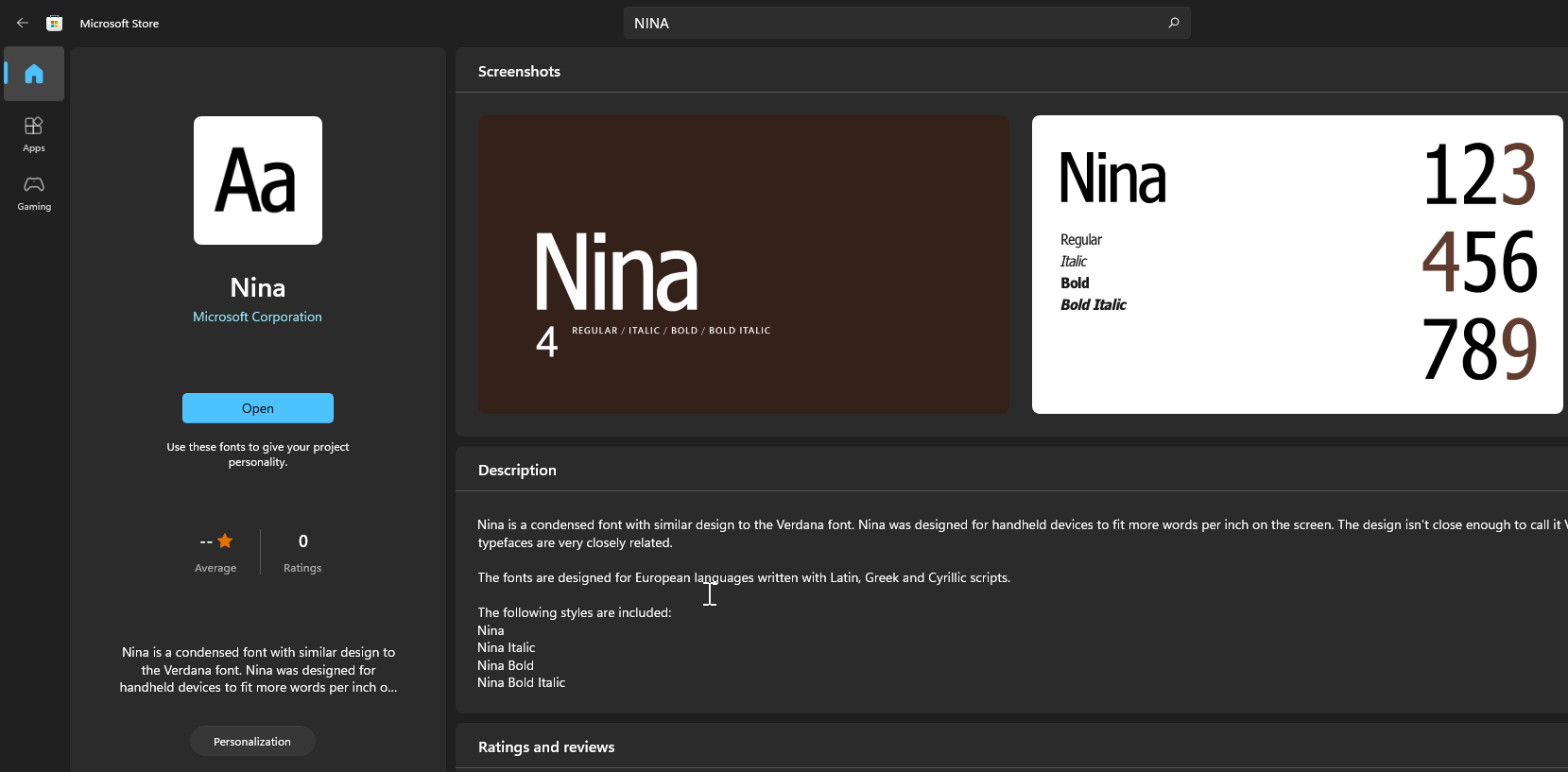Click the search box containing NINA

click(907, 23)
